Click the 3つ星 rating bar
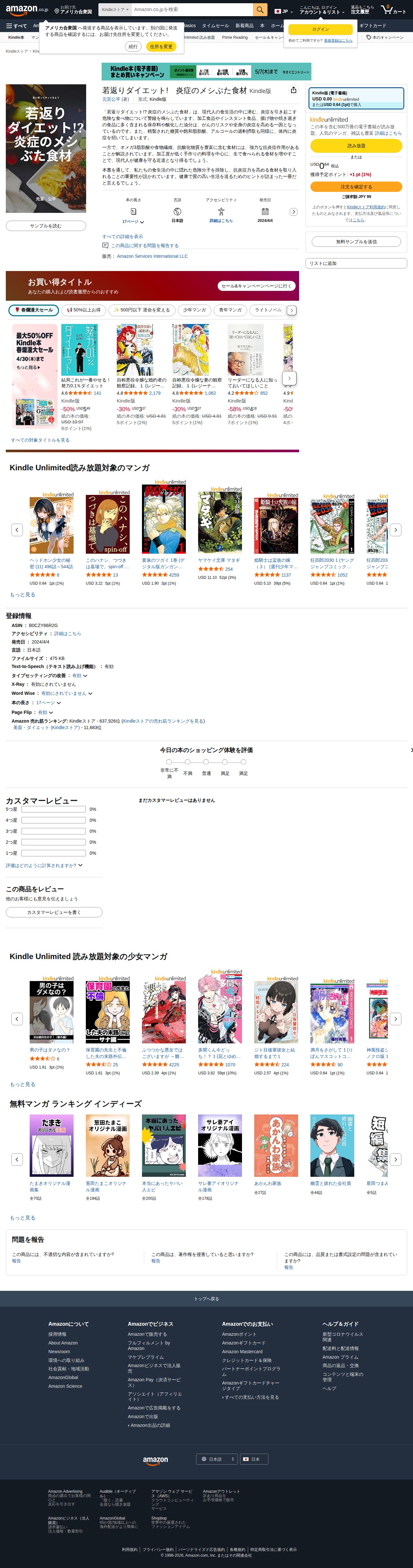 [x=54, y=831]
